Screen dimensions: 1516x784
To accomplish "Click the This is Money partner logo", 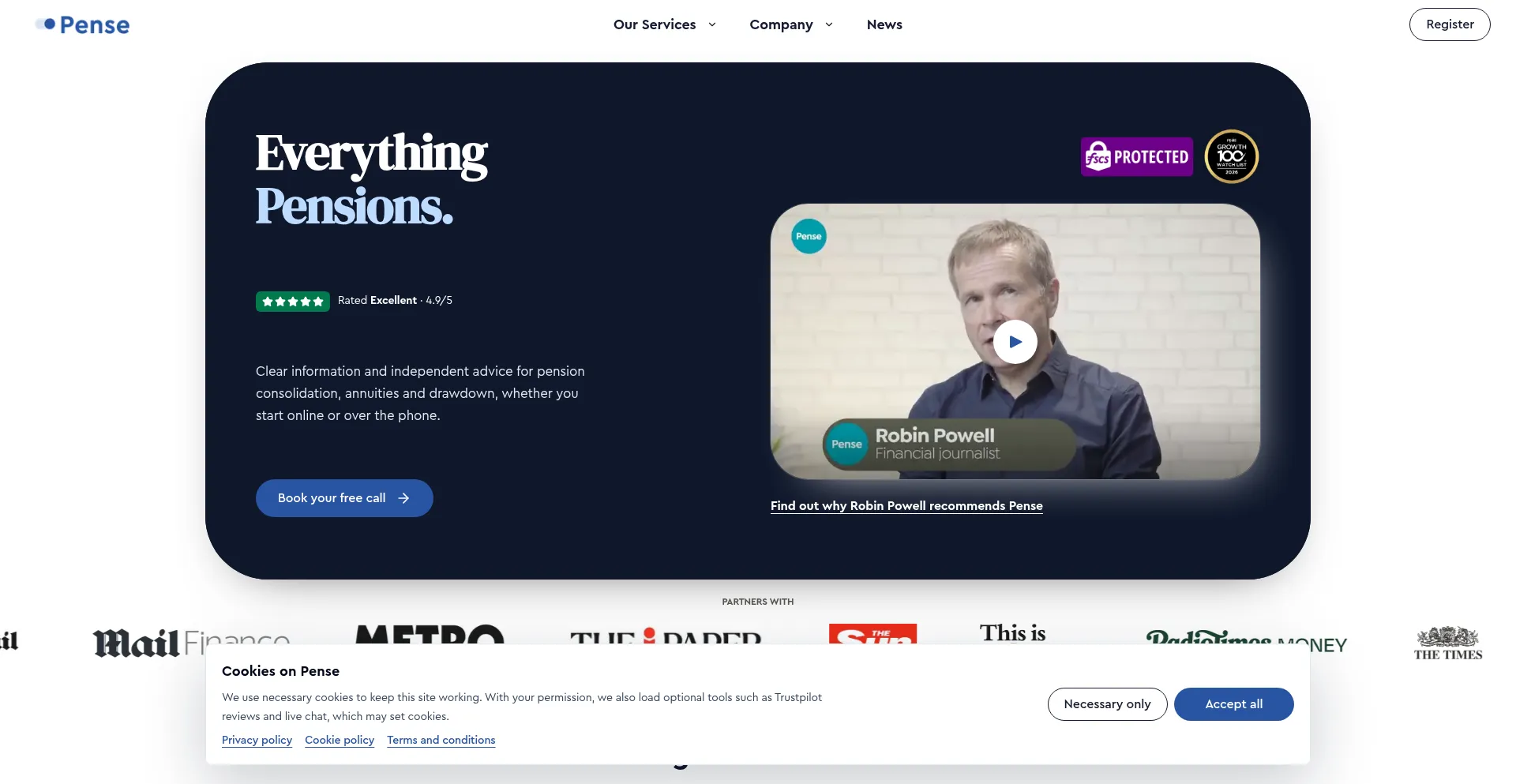I will point(1013,633).
